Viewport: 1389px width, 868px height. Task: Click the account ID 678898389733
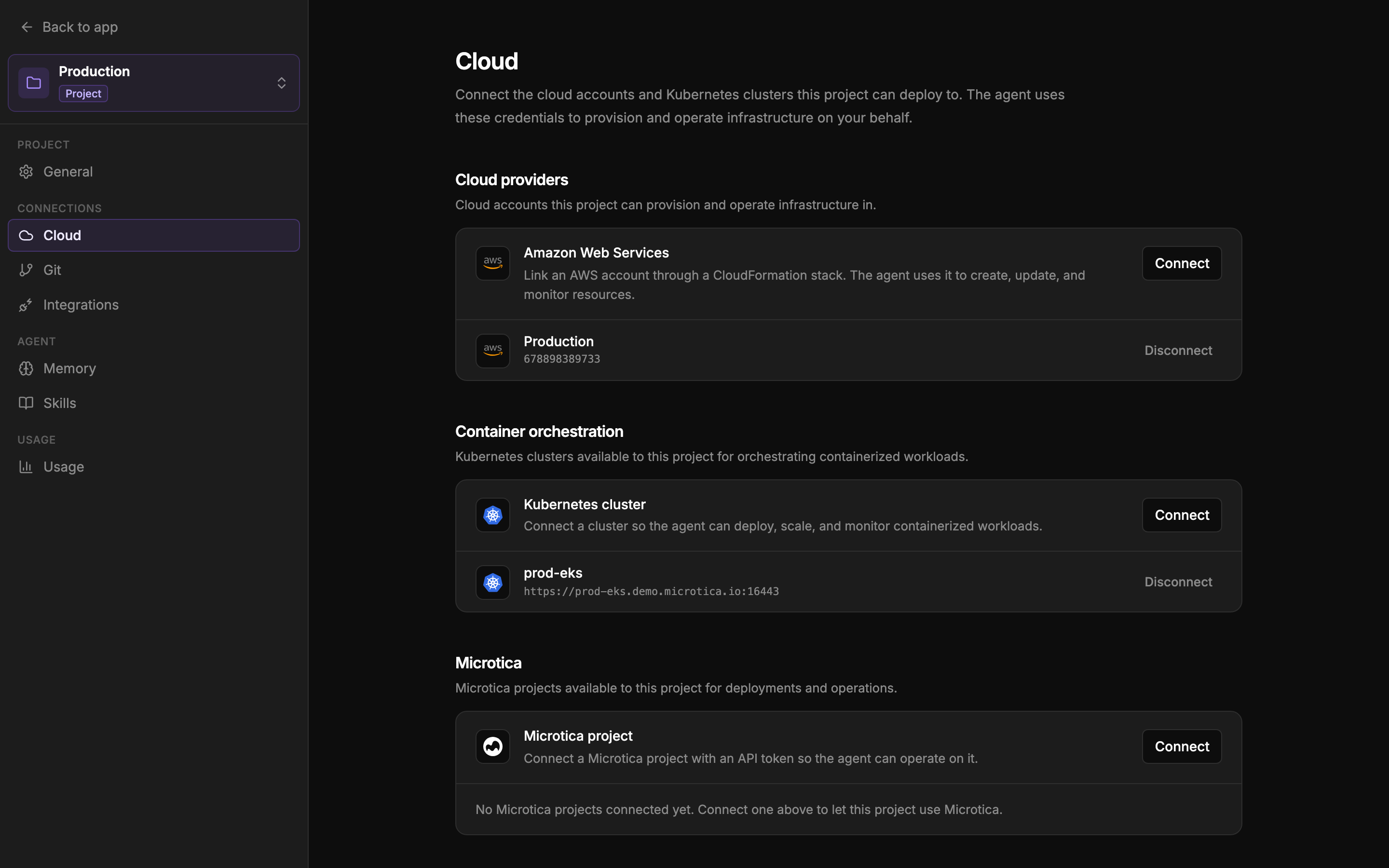[561, 359]
